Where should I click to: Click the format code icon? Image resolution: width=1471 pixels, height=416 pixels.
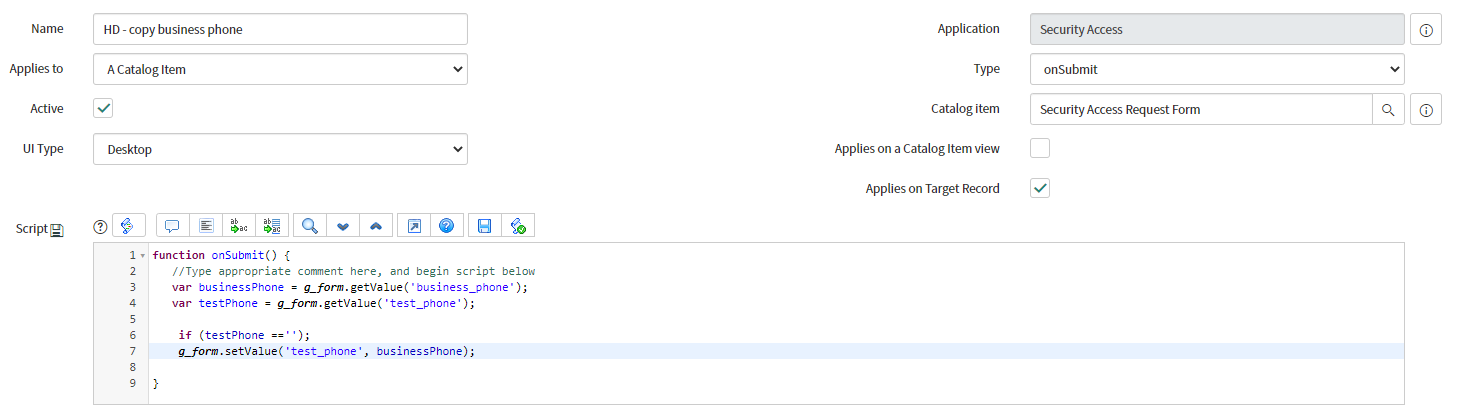[205, 226]
